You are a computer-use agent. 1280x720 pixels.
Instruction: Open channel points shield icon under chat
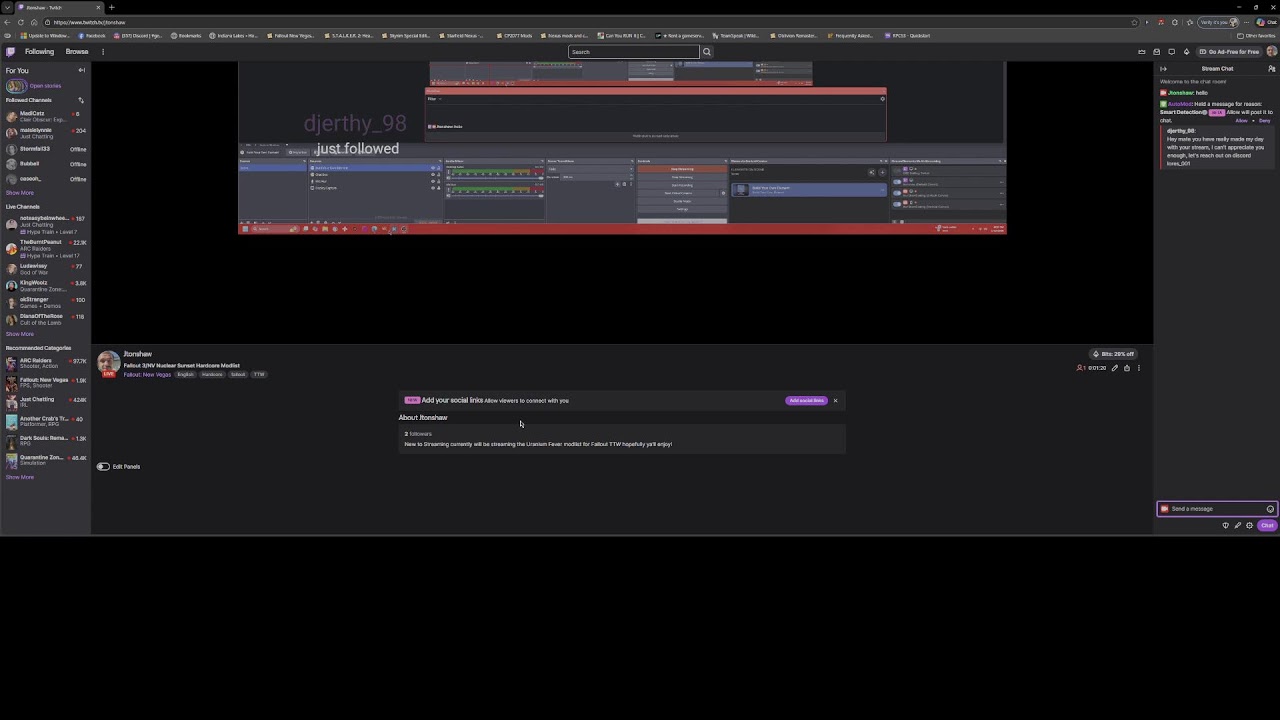pyautogui.click(x=1226, y=525)
